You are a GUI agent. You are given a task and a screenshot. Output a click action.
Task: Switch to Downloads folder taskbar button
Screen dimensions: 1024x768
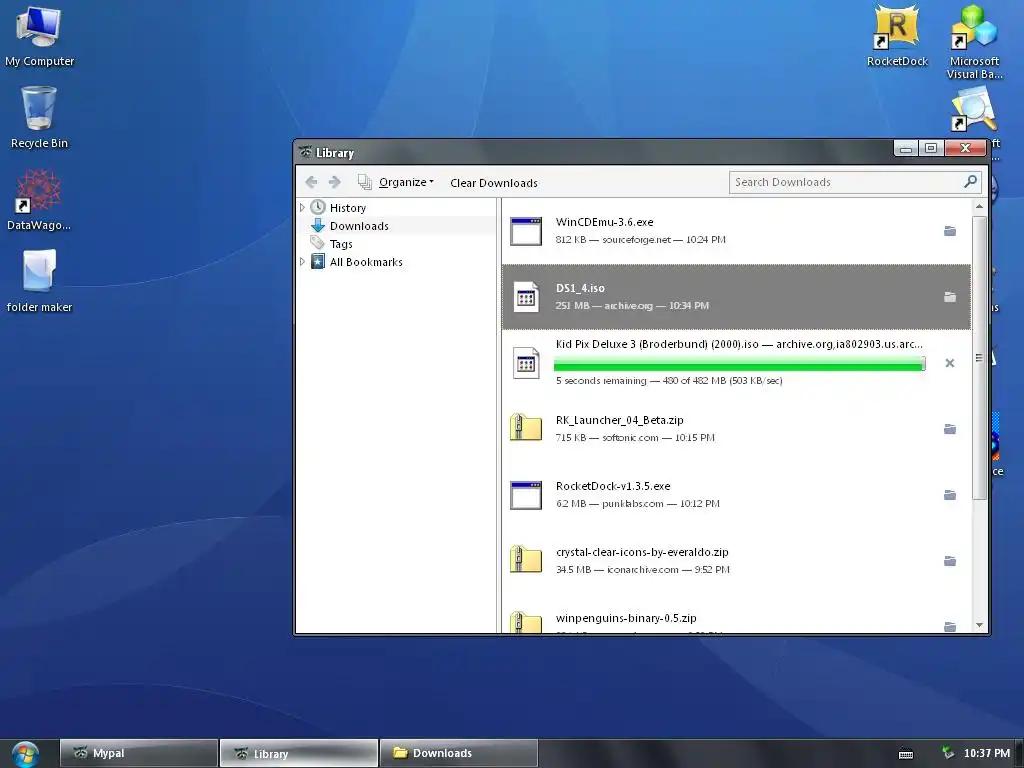(x=458, y=753)
